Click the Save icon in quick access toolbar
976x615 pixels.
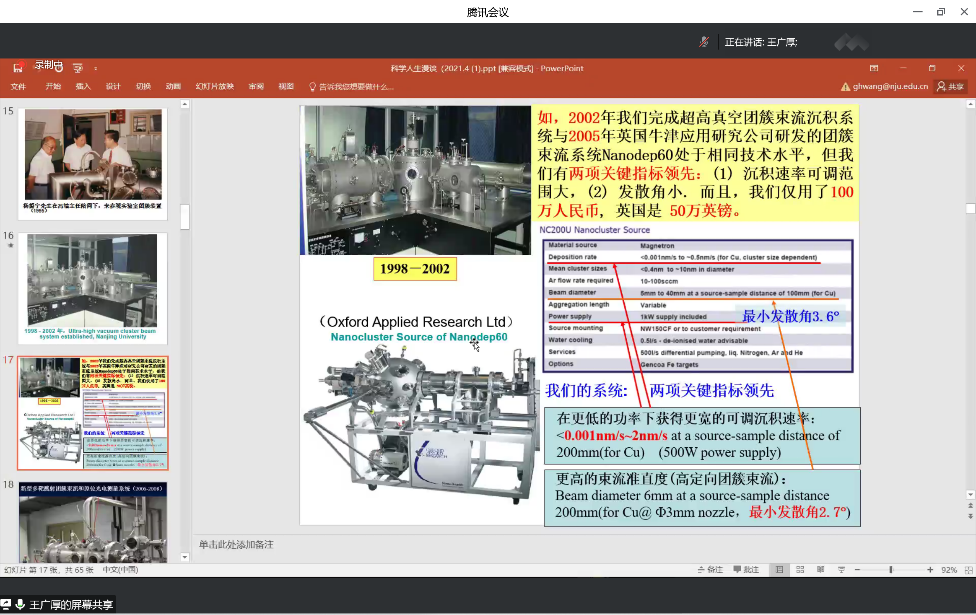pos(18,68)
